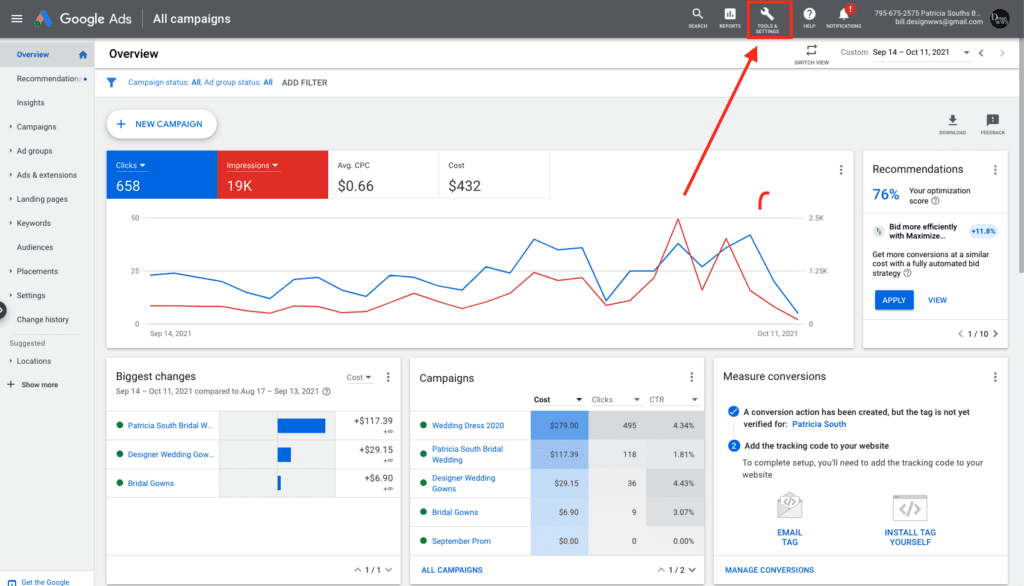Open Recommendations in the sidebar
The height and width of the screenshot is (586, 1024).
tap(48, 79)
